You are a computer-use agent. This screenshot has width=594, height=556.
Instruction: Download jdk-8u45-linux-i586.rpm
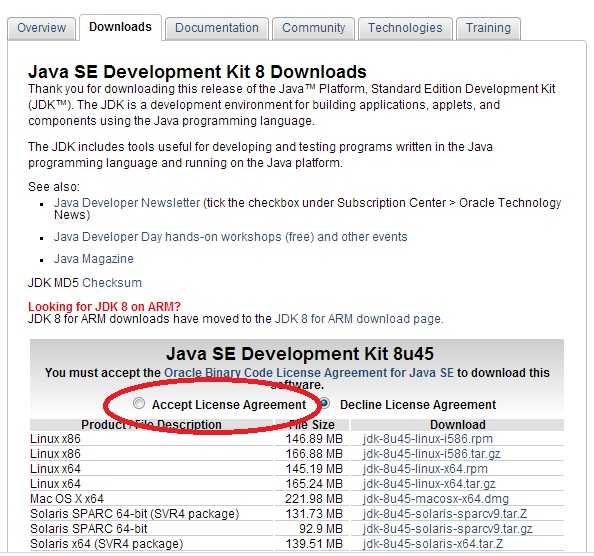tap(428, 439)
